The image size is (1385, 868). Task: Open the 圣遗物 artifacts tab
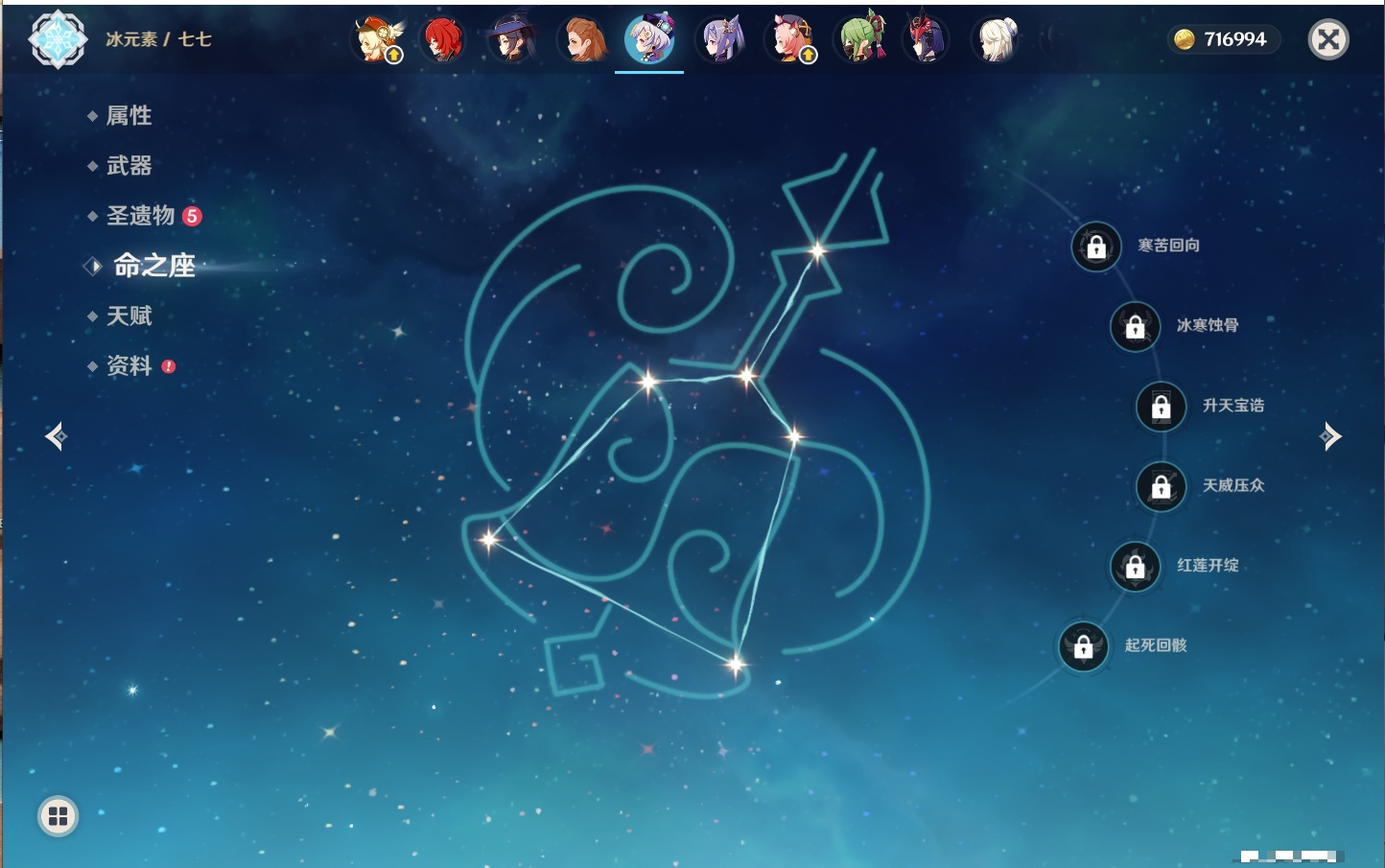[140, 216]
